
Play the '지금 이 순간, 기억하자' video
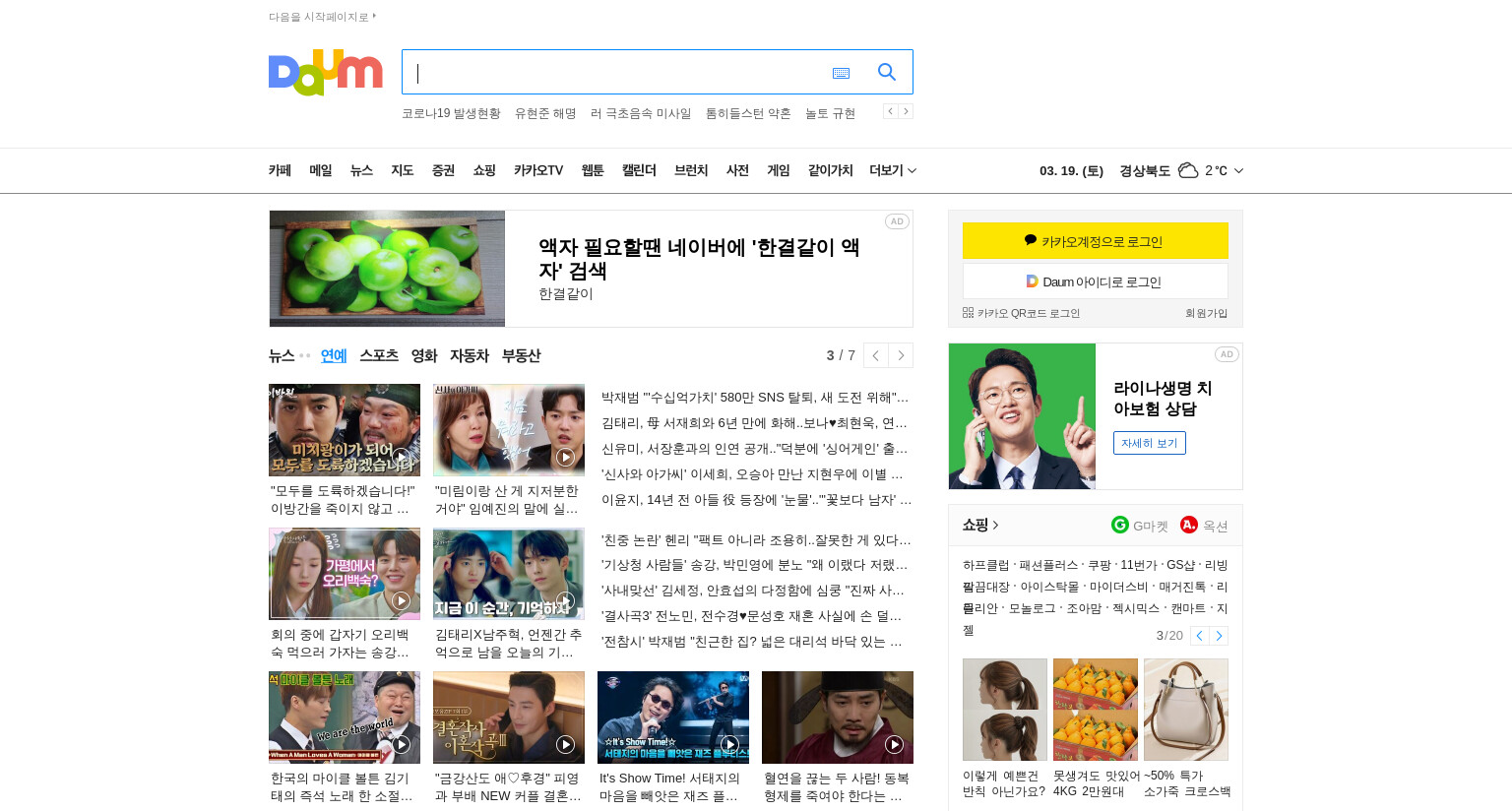(x=509, y=574)
